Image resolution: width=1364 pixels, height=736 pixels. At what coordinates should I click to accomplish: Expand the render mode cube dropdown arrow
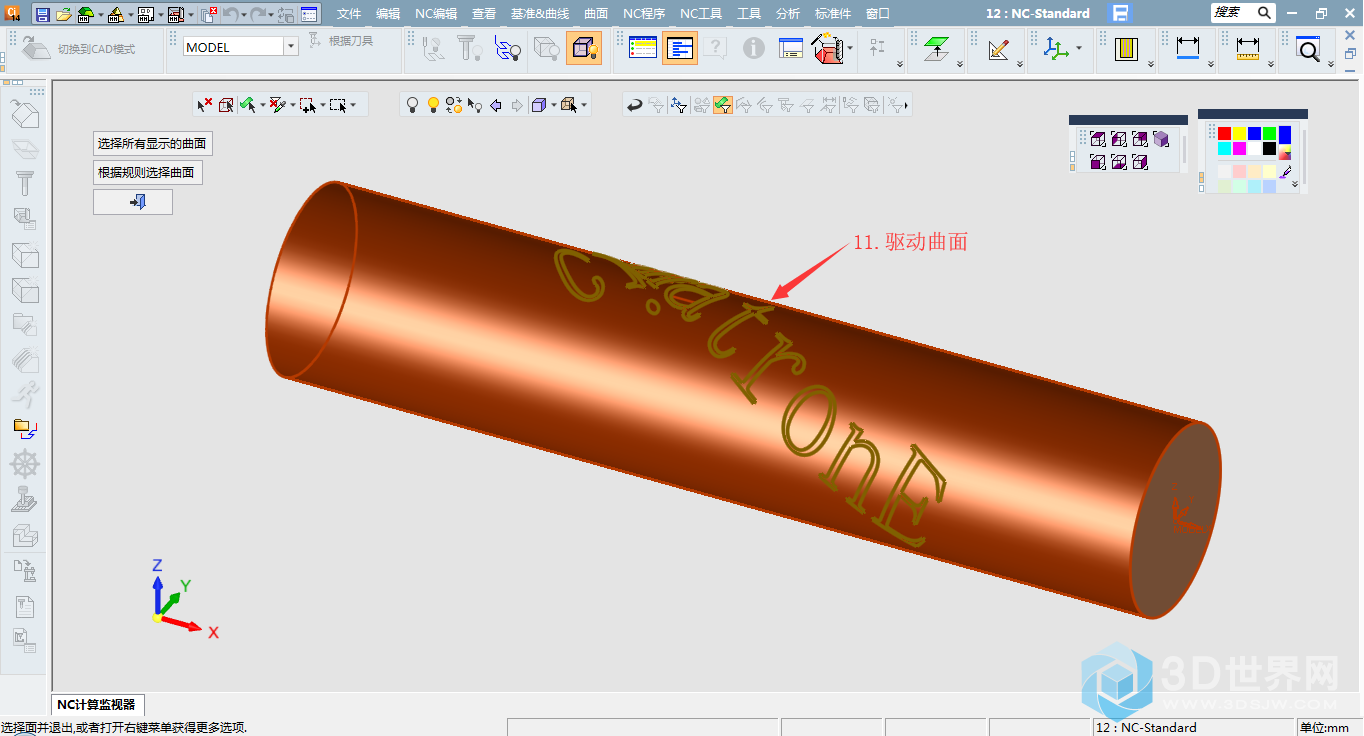coord(552,104)
